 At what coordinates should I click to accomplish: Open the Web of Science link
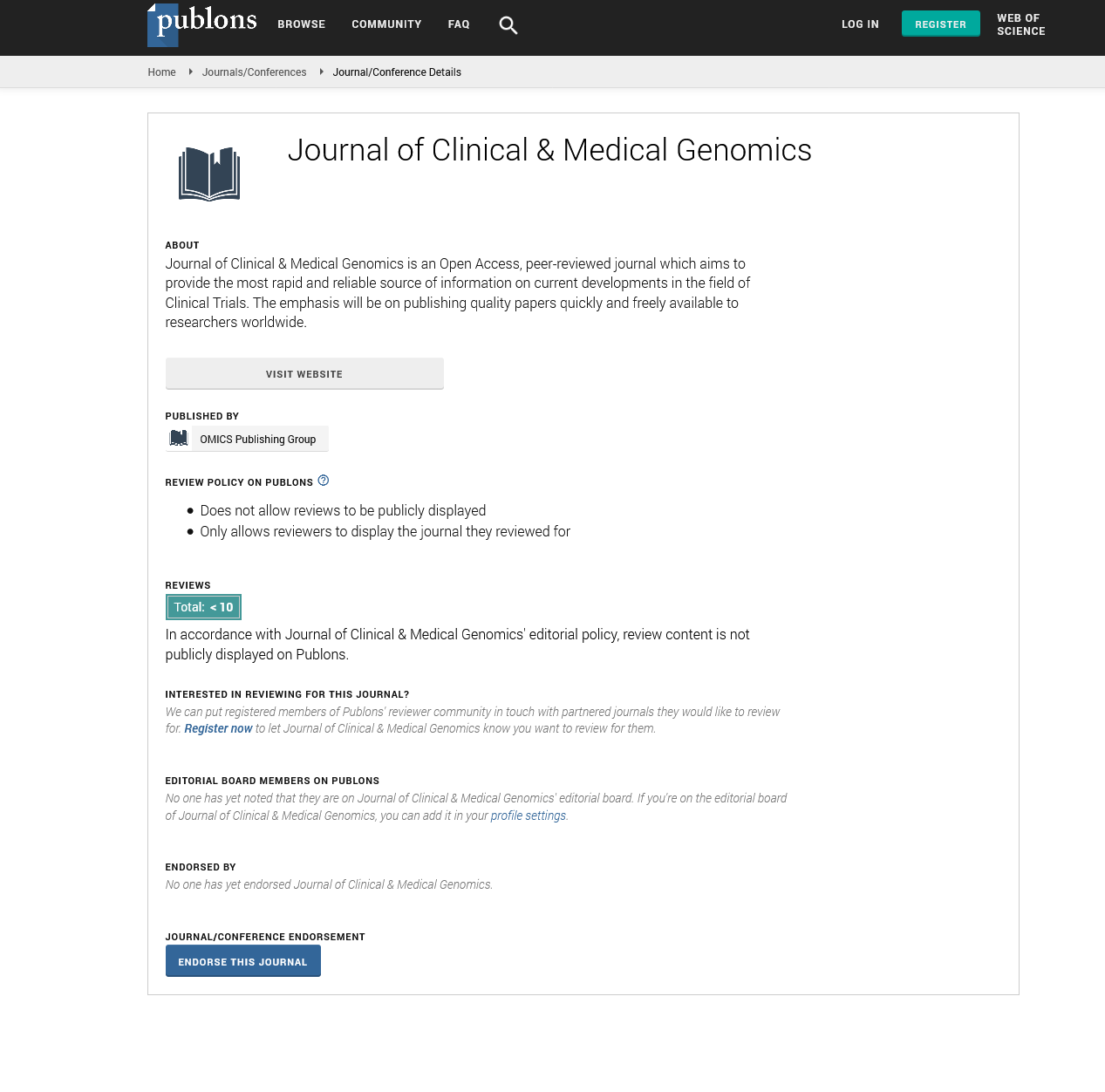click(1021, 24)
